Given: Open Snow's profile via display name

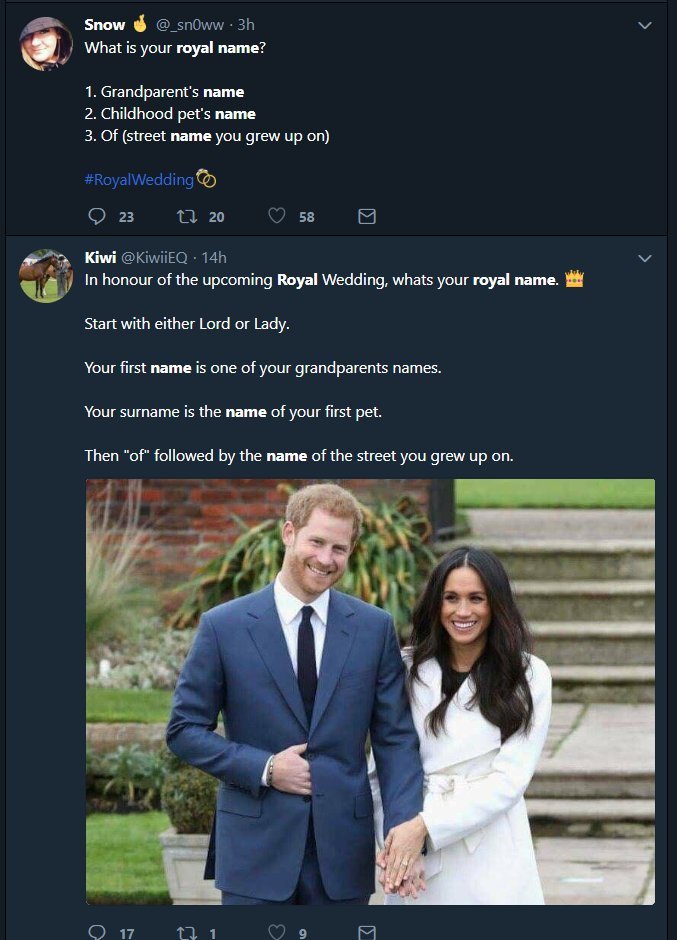Looking at the screenshot, I should click(x=105, y=25).
